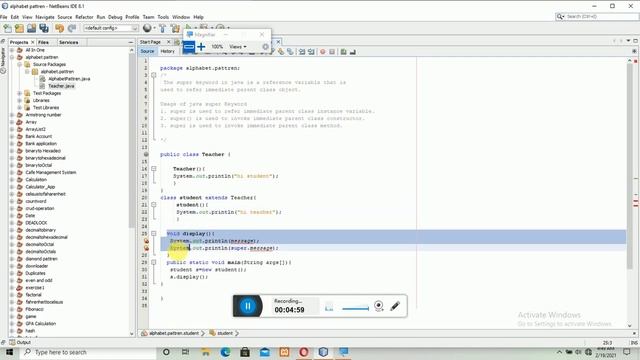This screenshot has height=360, width=640.
Task: Click the New Project toolbar icon
Action: [19, 28]
